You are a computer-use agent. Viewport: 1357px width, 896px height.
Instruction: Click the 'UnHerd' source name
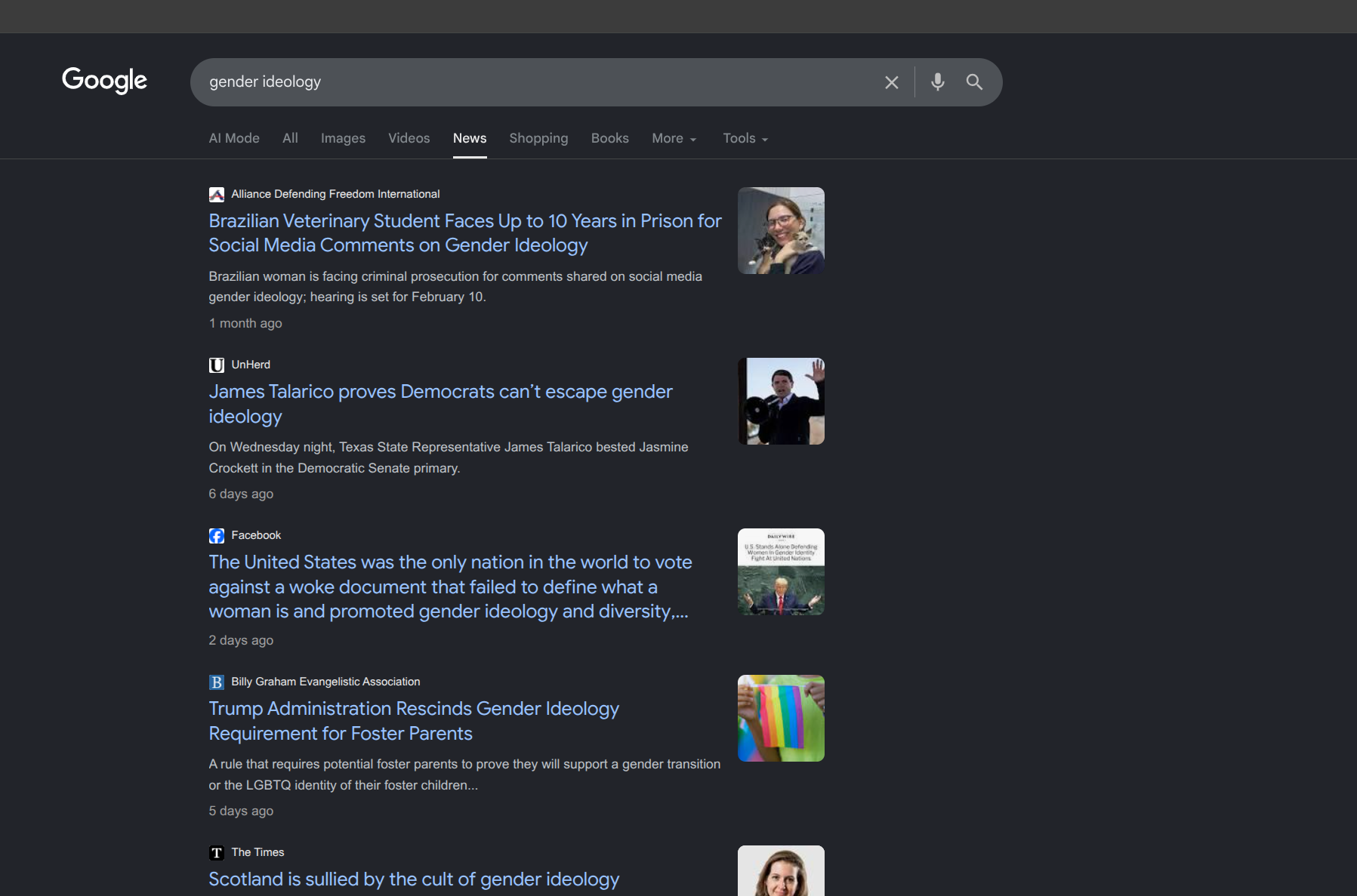251,365
